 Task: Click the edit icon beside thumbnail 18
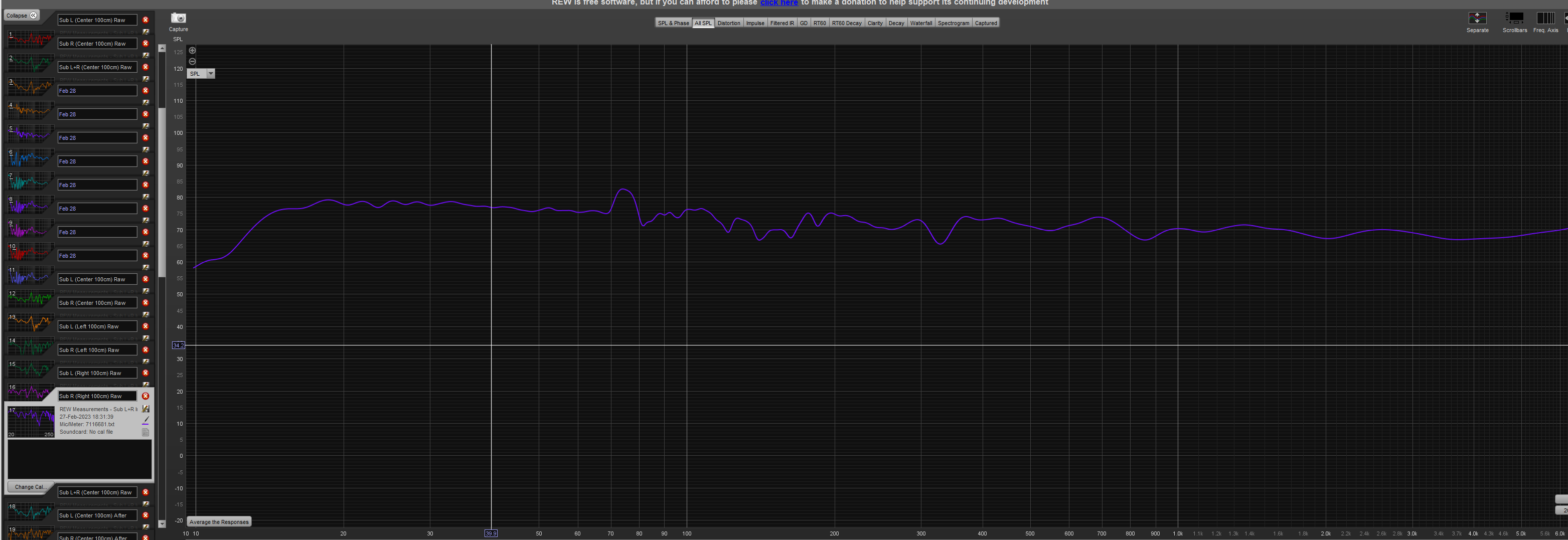145,503
